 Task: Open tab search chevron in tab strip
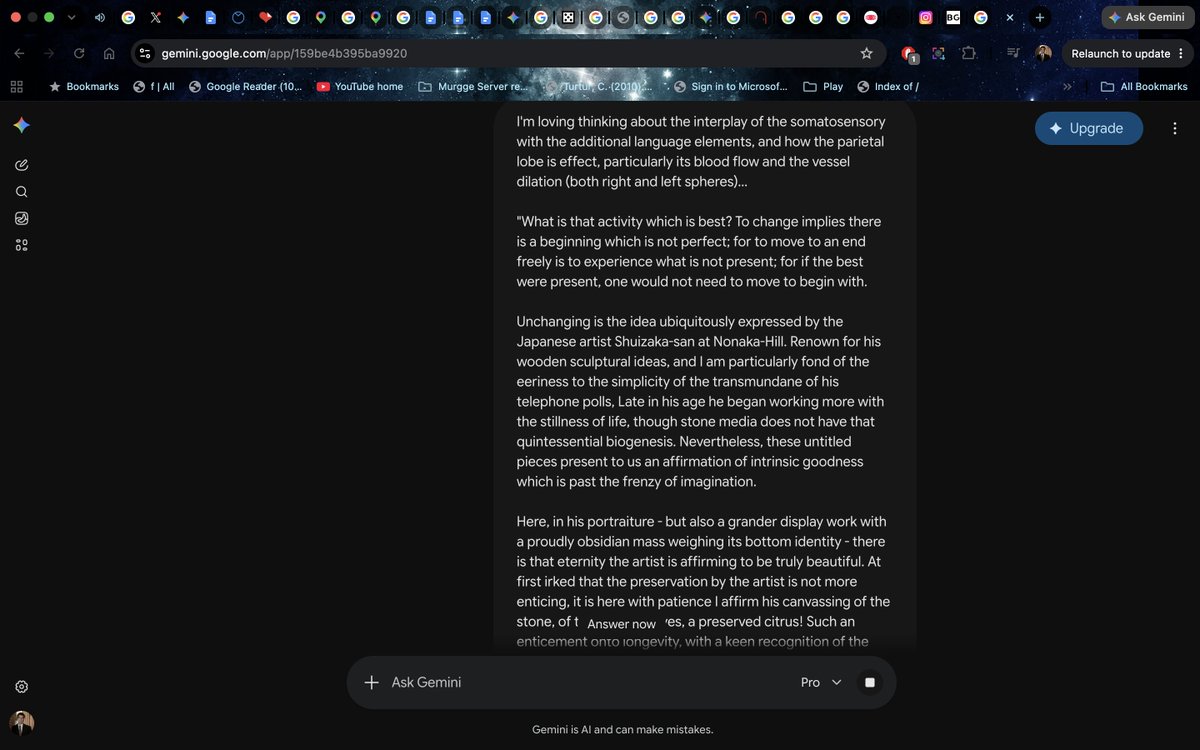click(x=71, y=17)
